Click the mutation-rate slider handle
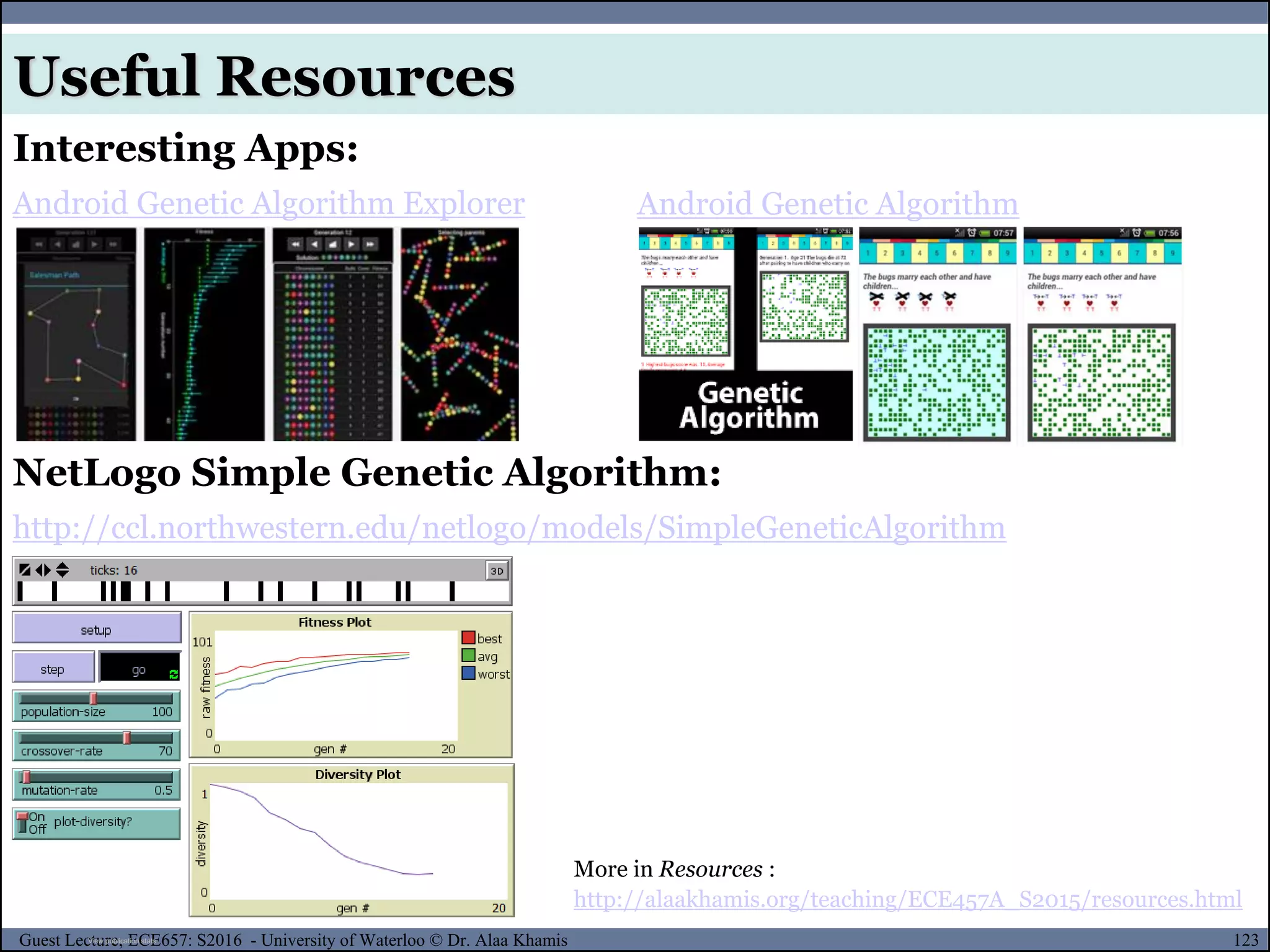 click(25, 777)
